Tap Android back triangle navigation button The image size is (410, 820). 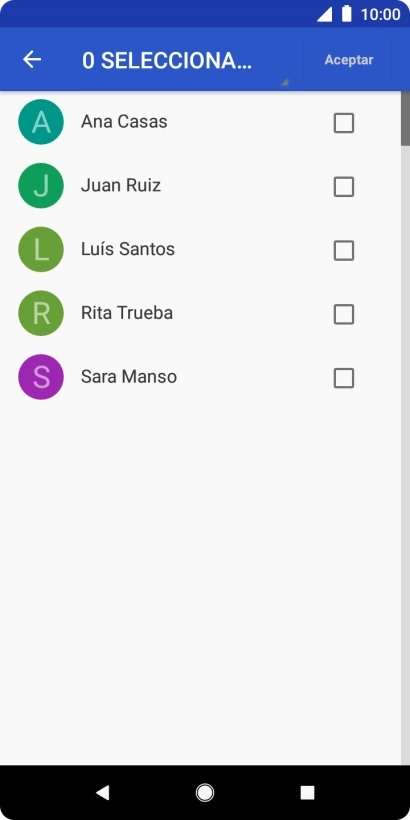click(102, 793)
